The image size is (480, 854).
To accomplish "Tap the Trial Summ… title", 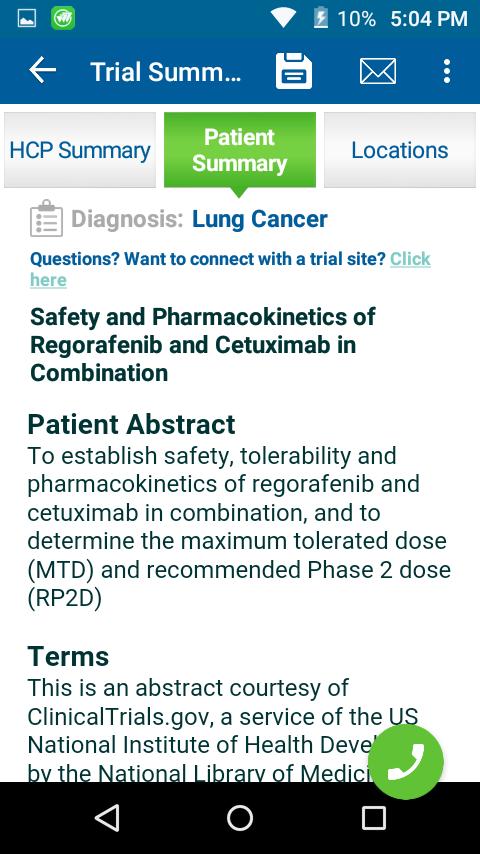I will (165, 71).
